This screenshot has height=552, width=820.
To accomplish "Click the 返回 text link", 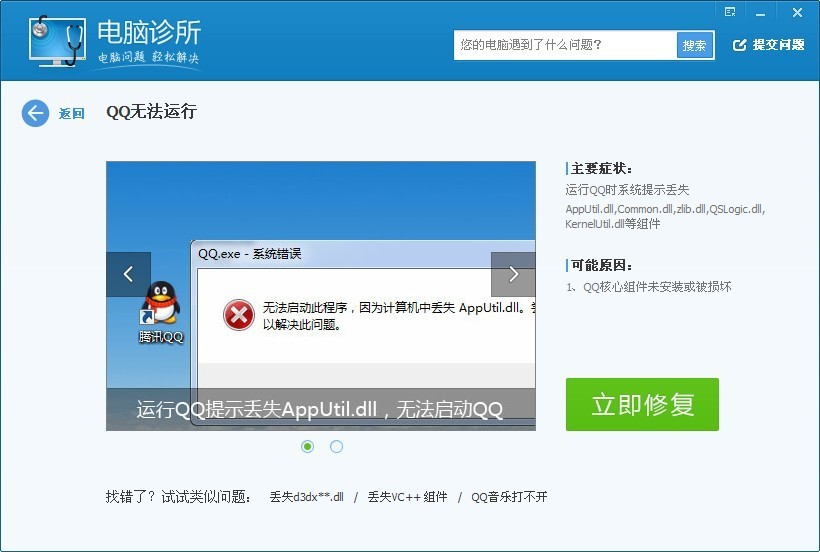I will (x=72, y=113).
